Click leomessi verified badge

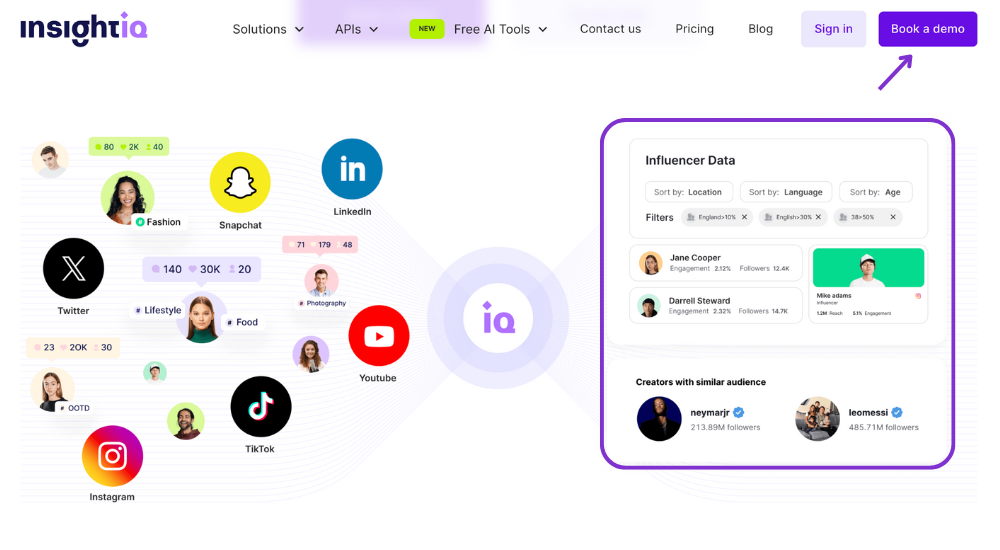[897, 412]
